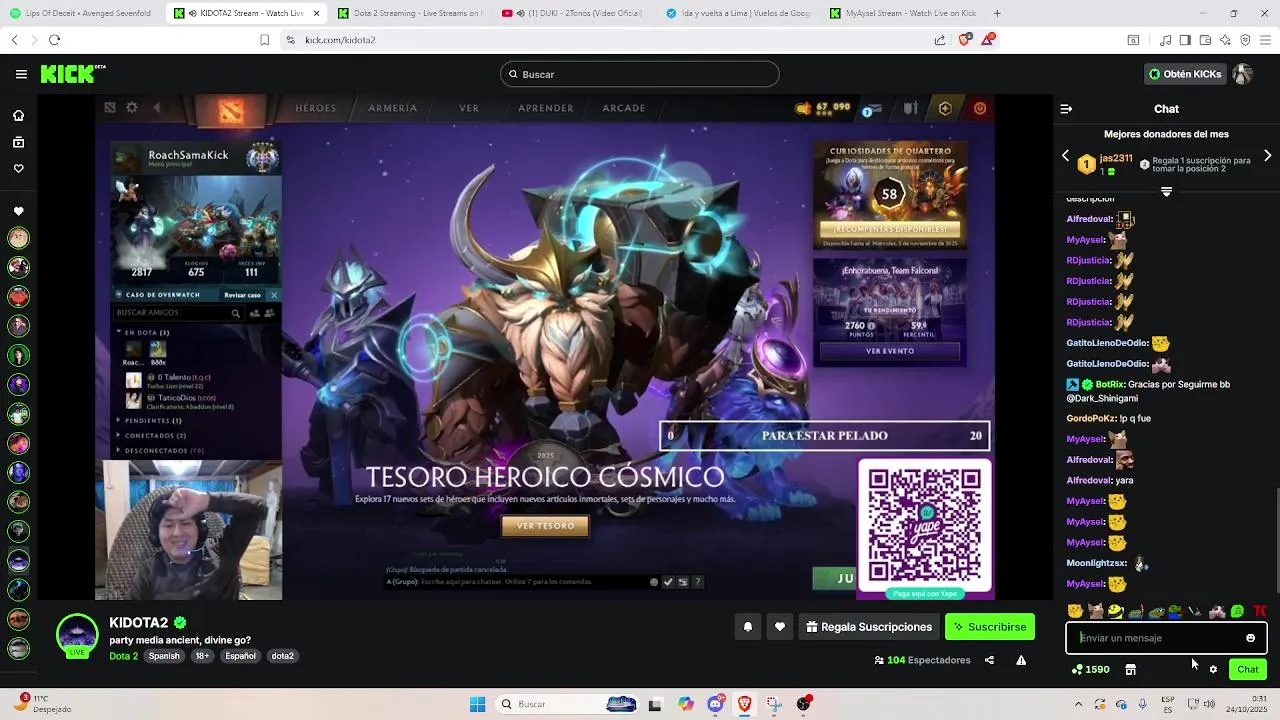Viewport: 1280px width, 720px height.
Task: Open chat settings gear icon
Action: click(x=1213, y=669)
